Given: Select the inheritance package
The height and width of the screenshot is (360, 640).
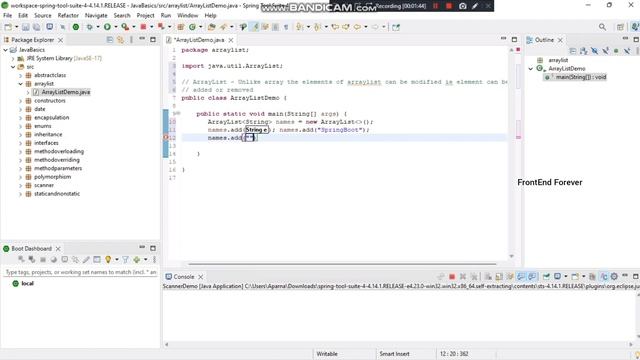Looking at the screenshot, I should click(48, 135).
